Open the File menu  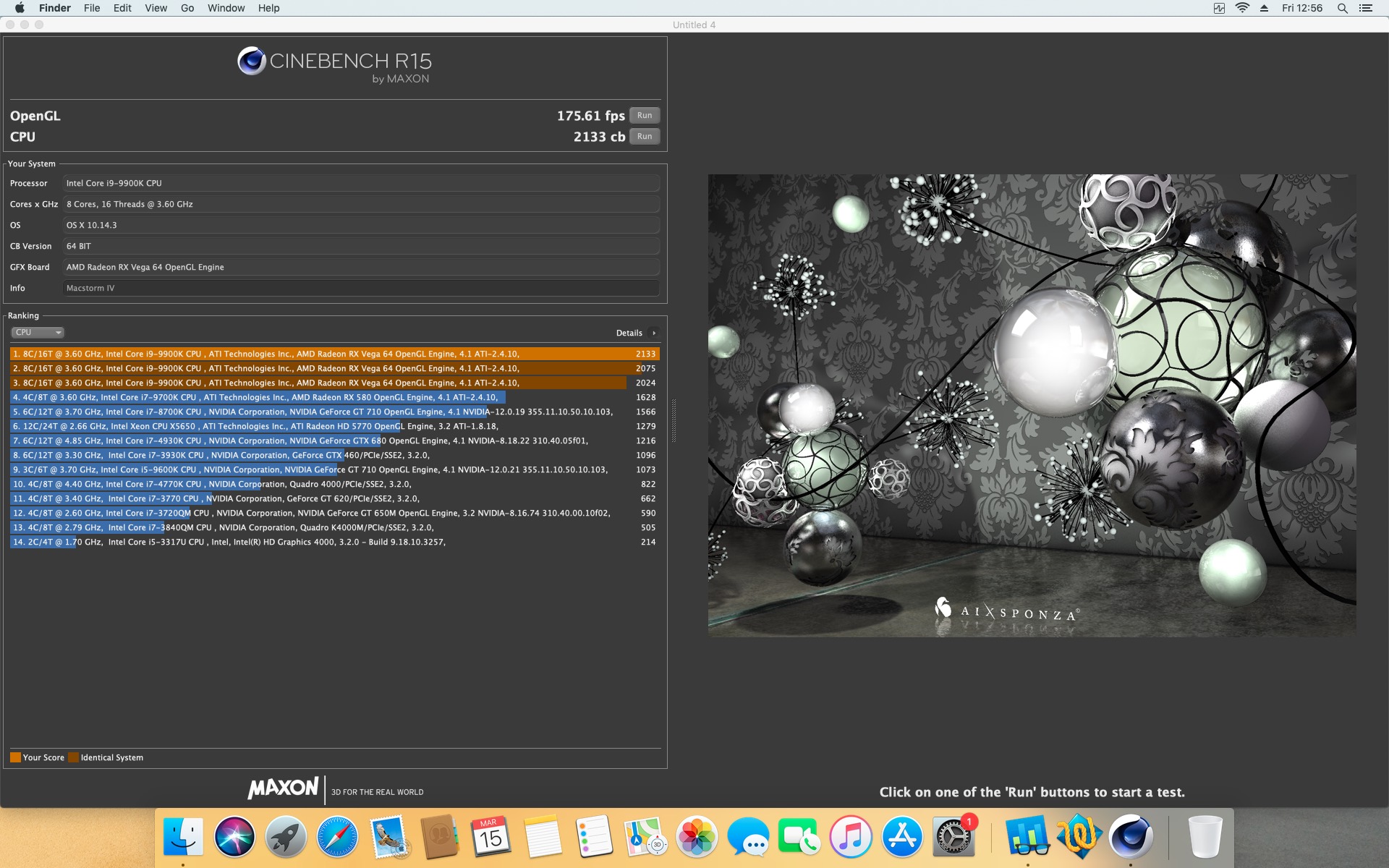tap(92, 8)
